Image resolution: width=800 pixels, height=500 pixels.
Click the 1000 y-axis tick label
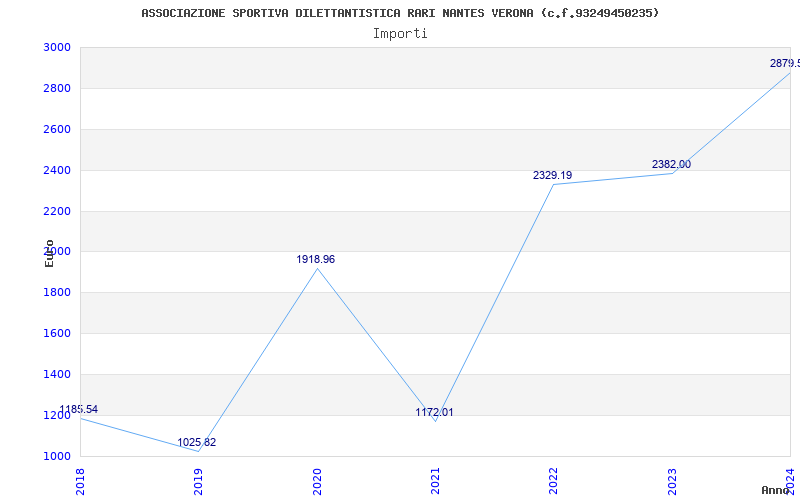57,456
